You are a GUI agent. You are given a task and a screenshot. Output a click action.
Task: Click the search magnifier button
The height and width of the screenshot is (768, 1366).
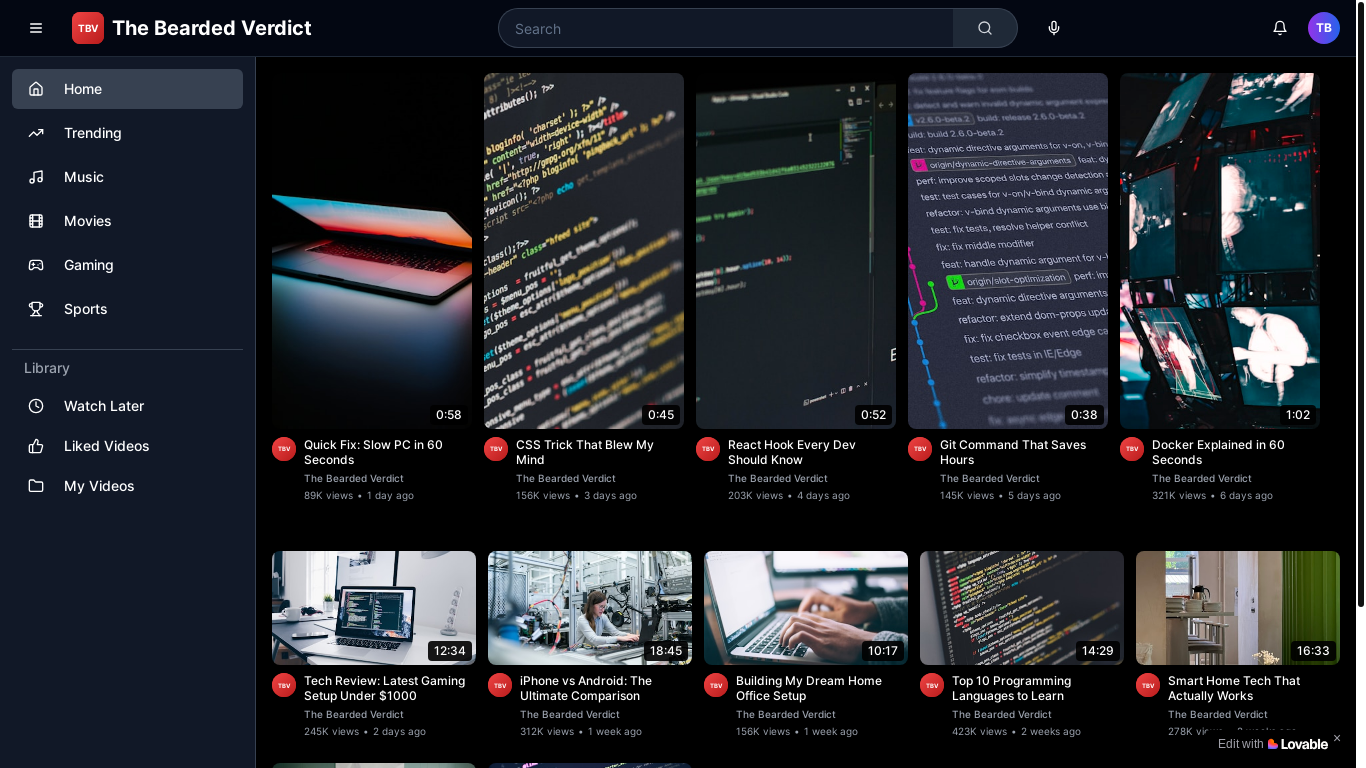point(985,28)
